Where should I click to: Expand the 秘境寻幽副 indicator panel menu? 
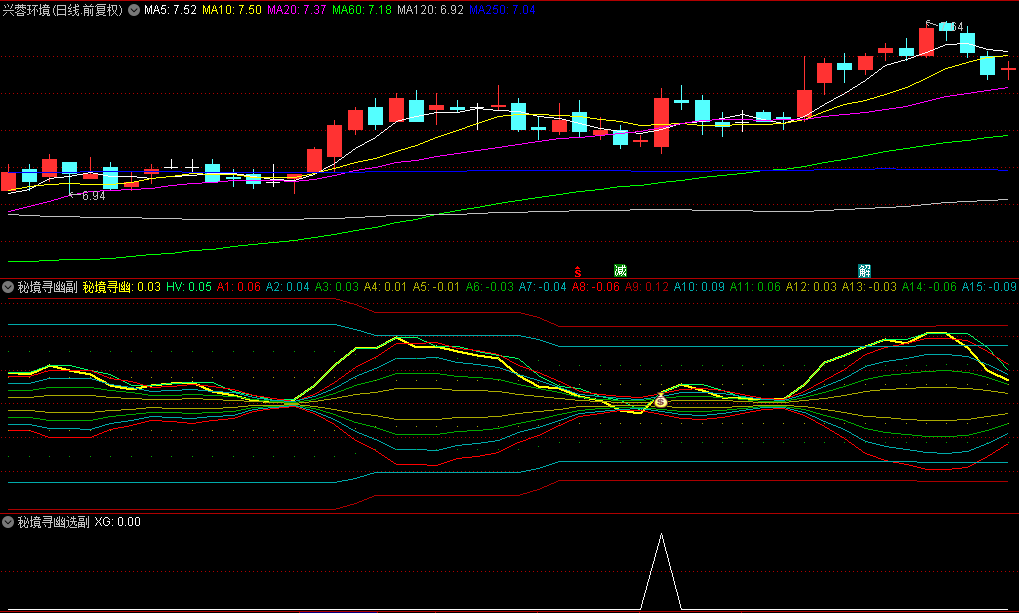pos(8,287)
